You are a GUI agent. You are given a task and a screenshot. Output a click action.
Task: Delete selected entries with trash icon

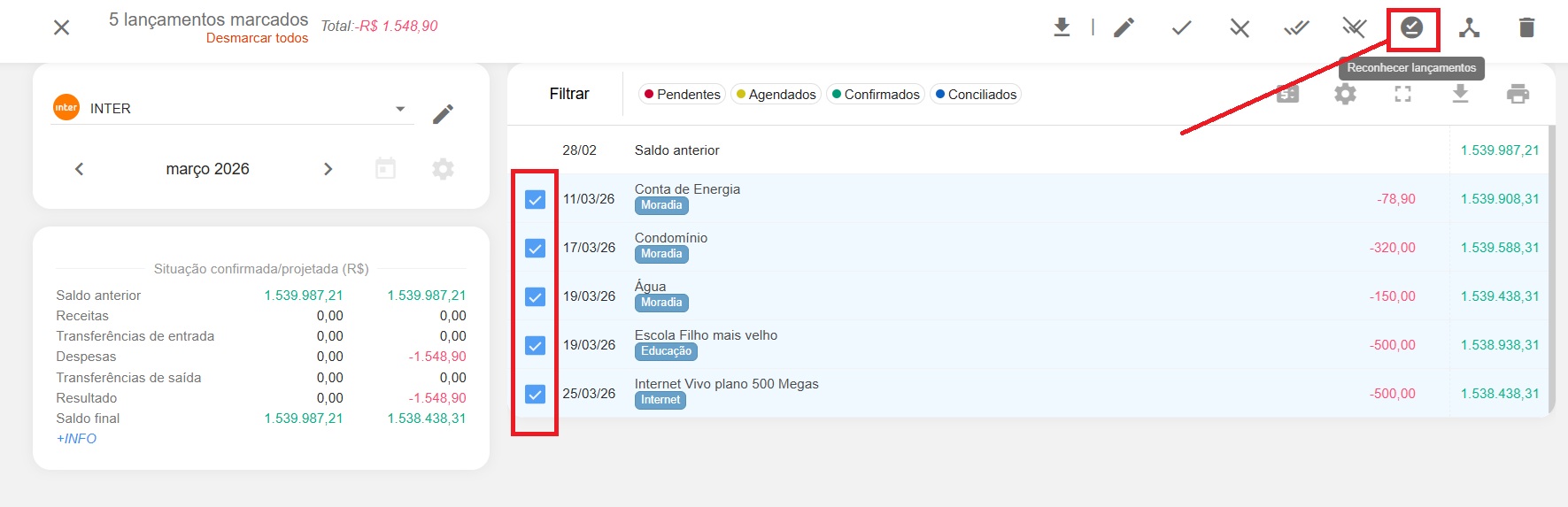[1526, 28]
